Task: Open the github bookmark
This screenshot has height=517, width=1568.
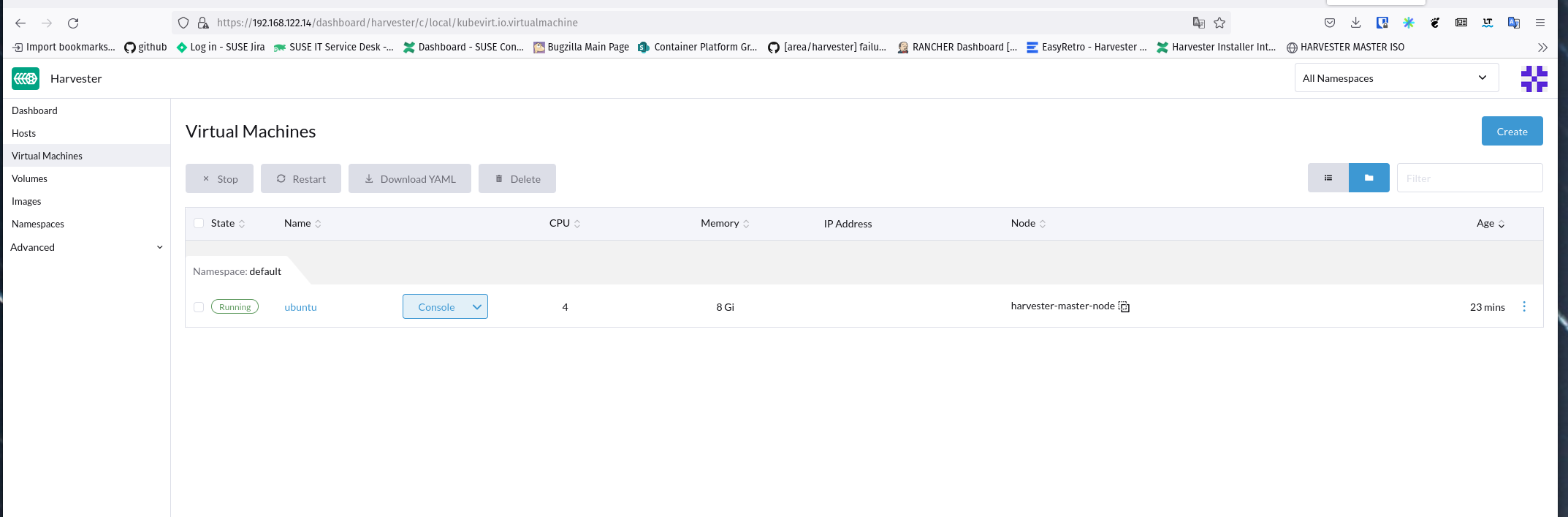Action: [x=145, y=47]
